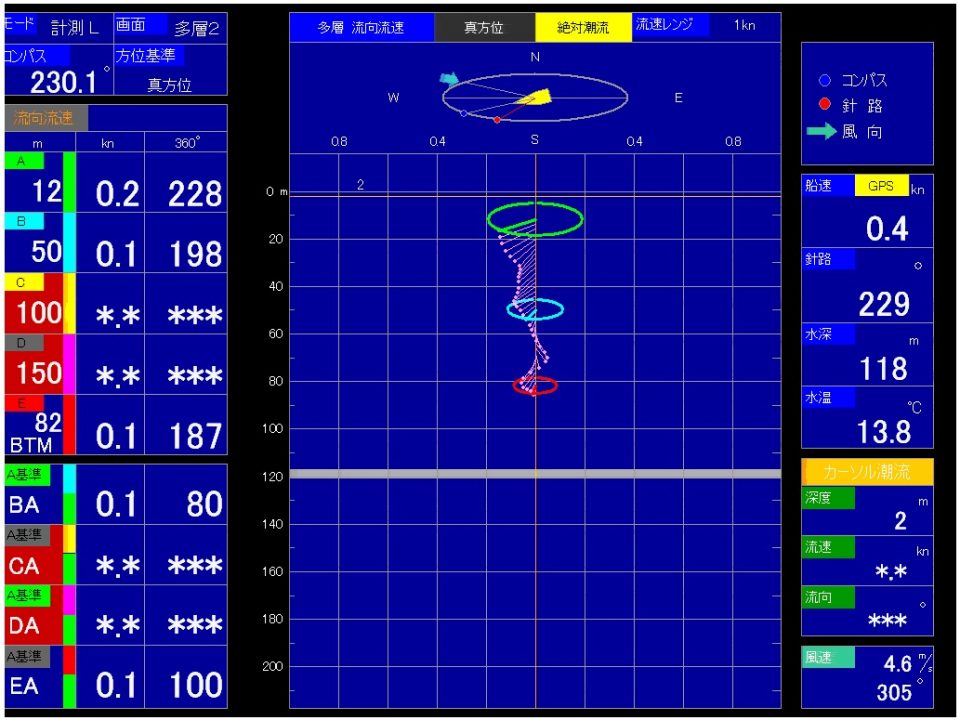Click layer A current direction 228
The width and height of the screenshot is (960, 720).
coord(195,194)
